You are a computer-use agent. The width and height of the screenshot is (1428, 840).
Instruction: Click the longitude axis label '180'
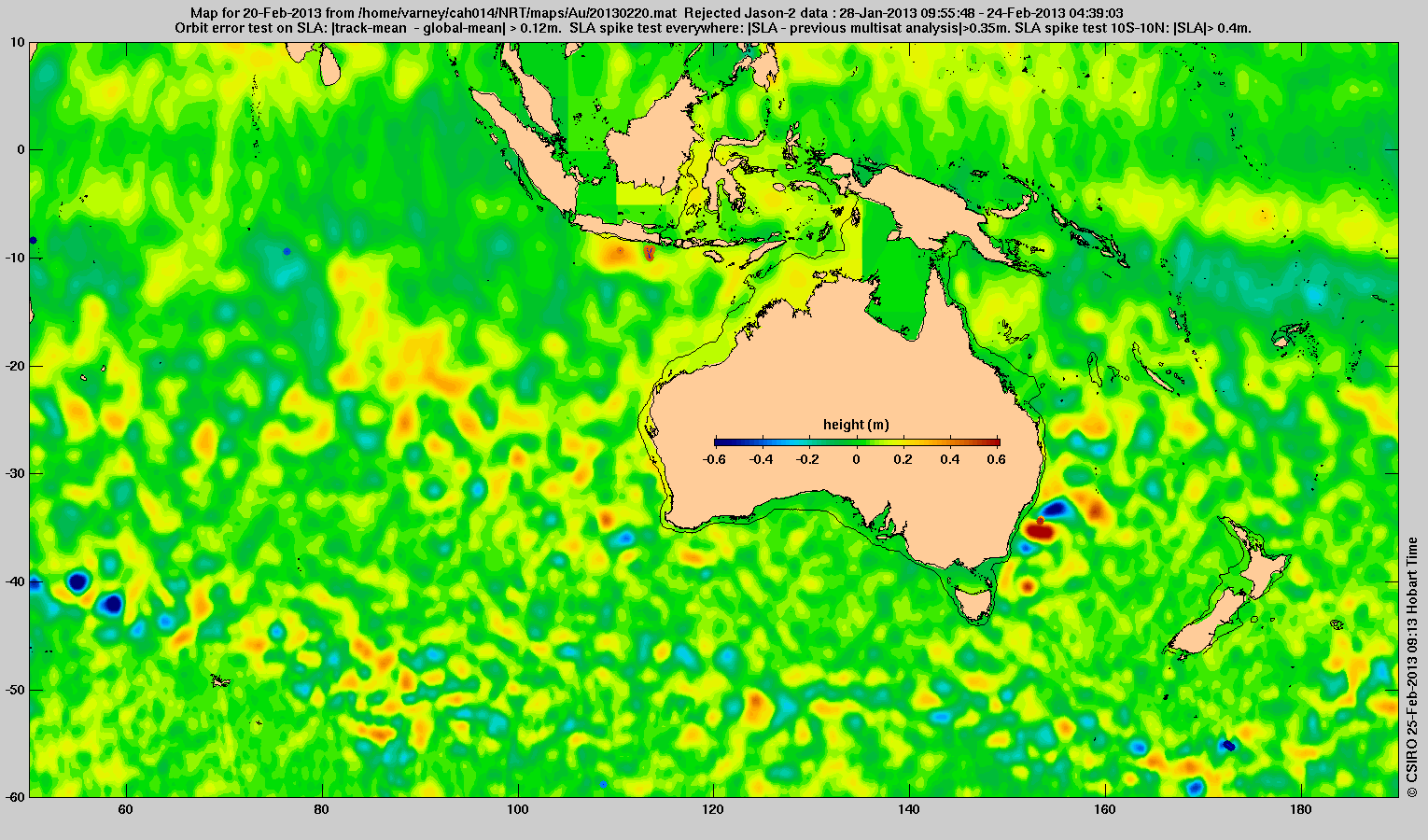(1301, 809)
